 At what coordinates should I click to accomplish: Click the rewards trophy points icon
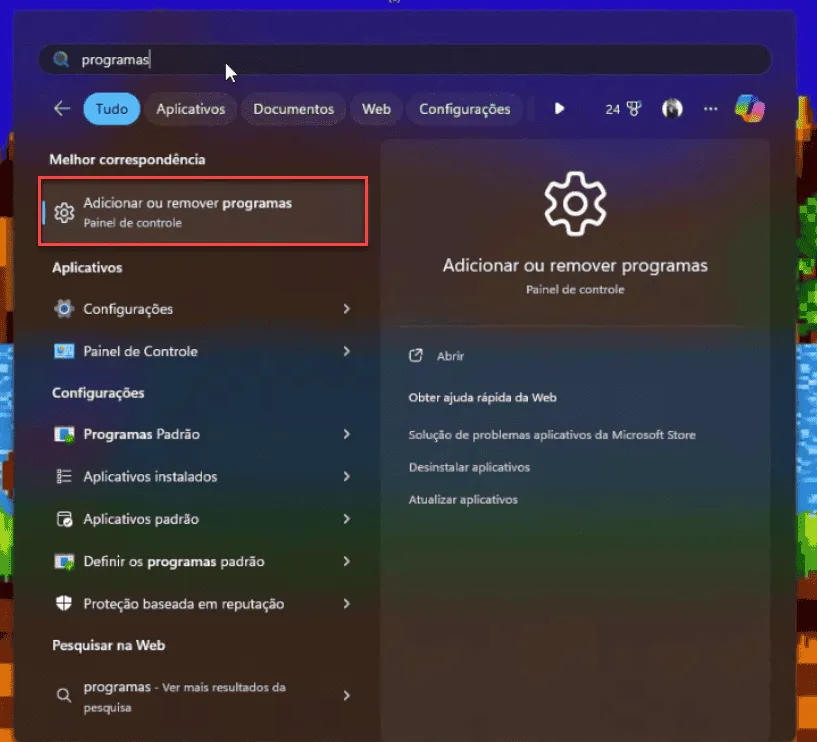pyautogui.click(x=623, y=108)
